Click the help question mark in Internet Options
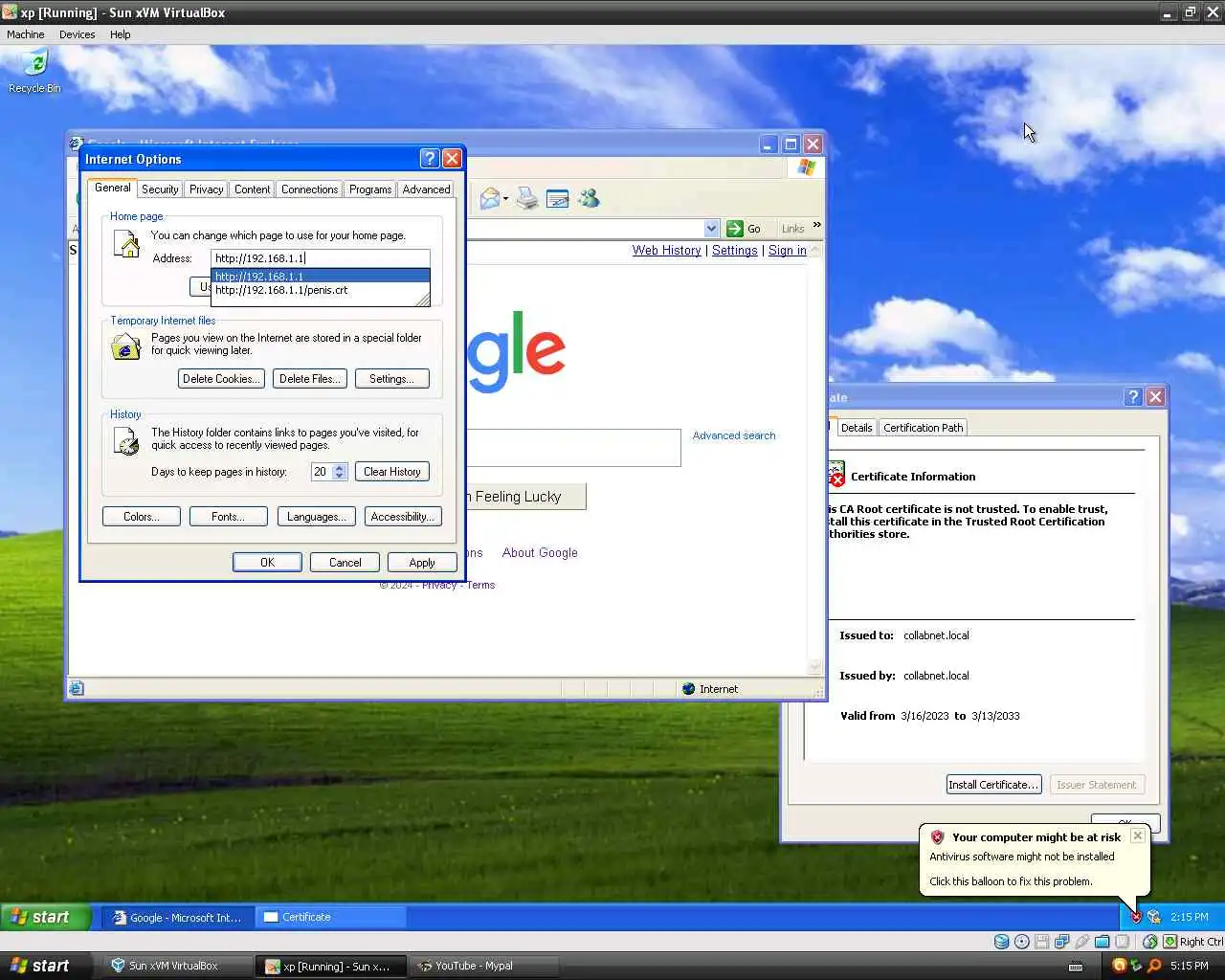 click(430, 159)
